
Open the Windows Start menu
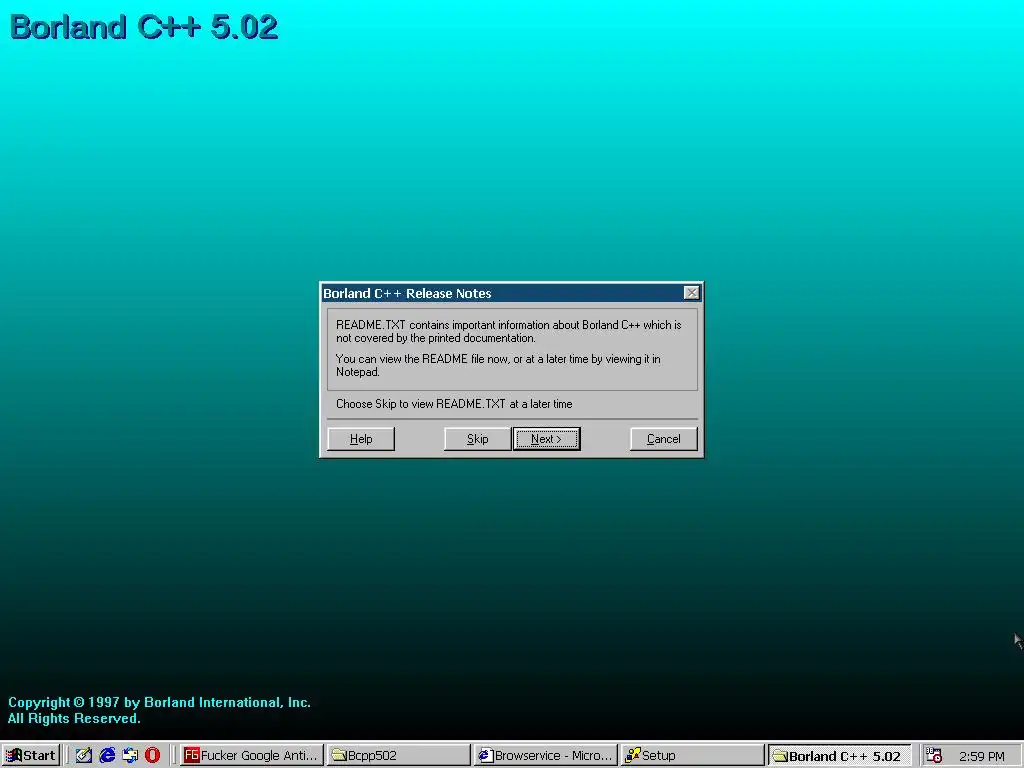click(x=31, y=756)
